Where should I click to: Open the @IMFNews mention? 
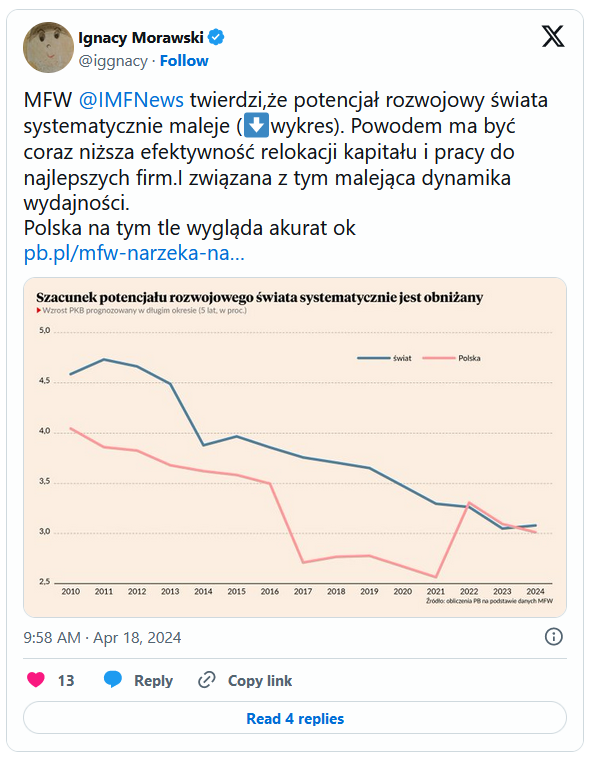[x=131, y=100]
